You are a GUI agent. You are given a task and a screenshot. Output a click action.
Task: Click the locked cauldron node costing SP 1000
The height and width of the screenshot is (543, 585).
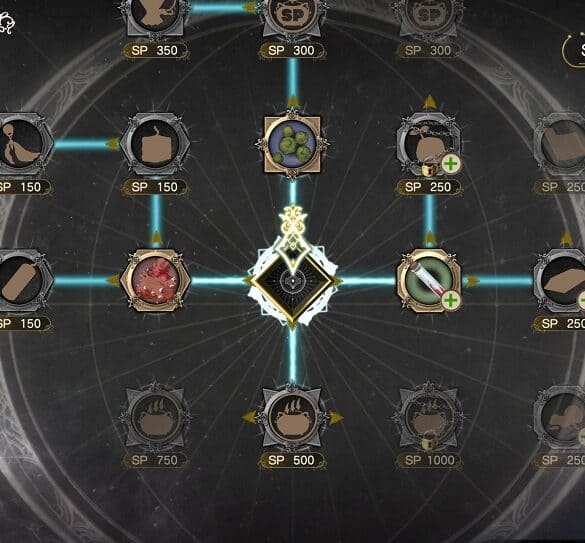coord(429,417)
